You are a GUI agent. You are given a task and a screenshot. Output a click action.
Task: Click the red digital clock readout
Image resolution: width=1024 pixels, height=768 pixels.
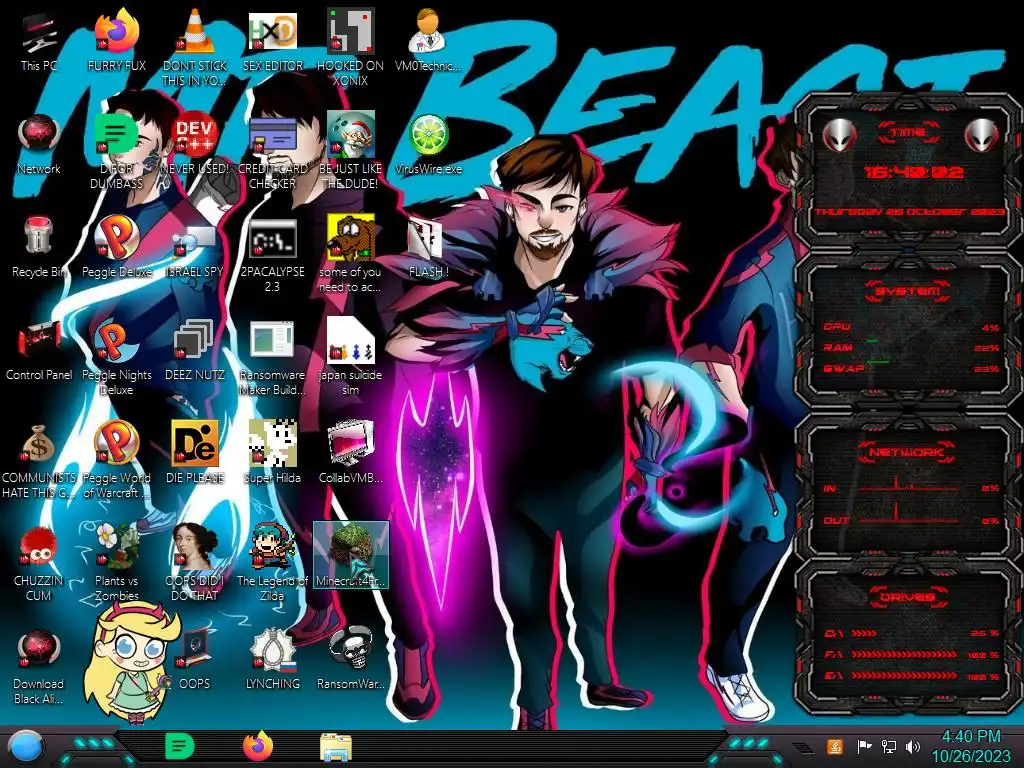913,172
